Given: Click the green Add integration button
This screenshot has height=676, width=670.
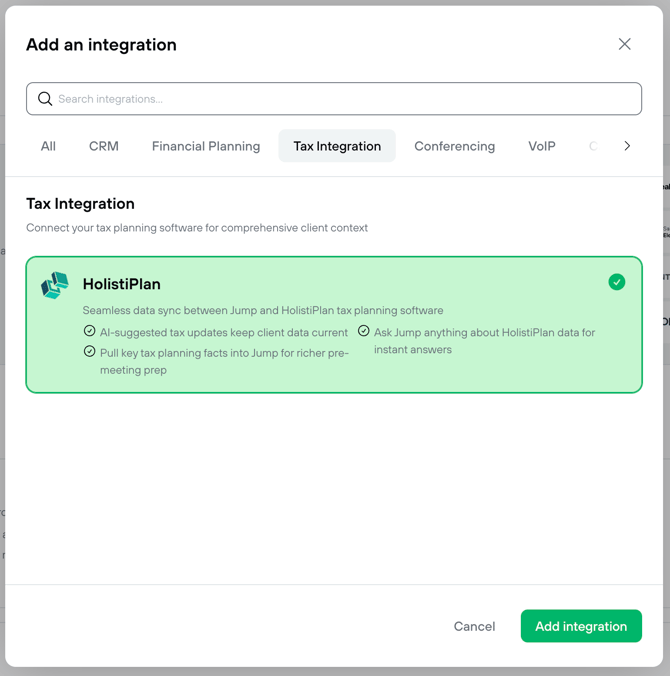Looking at the screenshot, I should pyautogui.click(x=581, y=626).
